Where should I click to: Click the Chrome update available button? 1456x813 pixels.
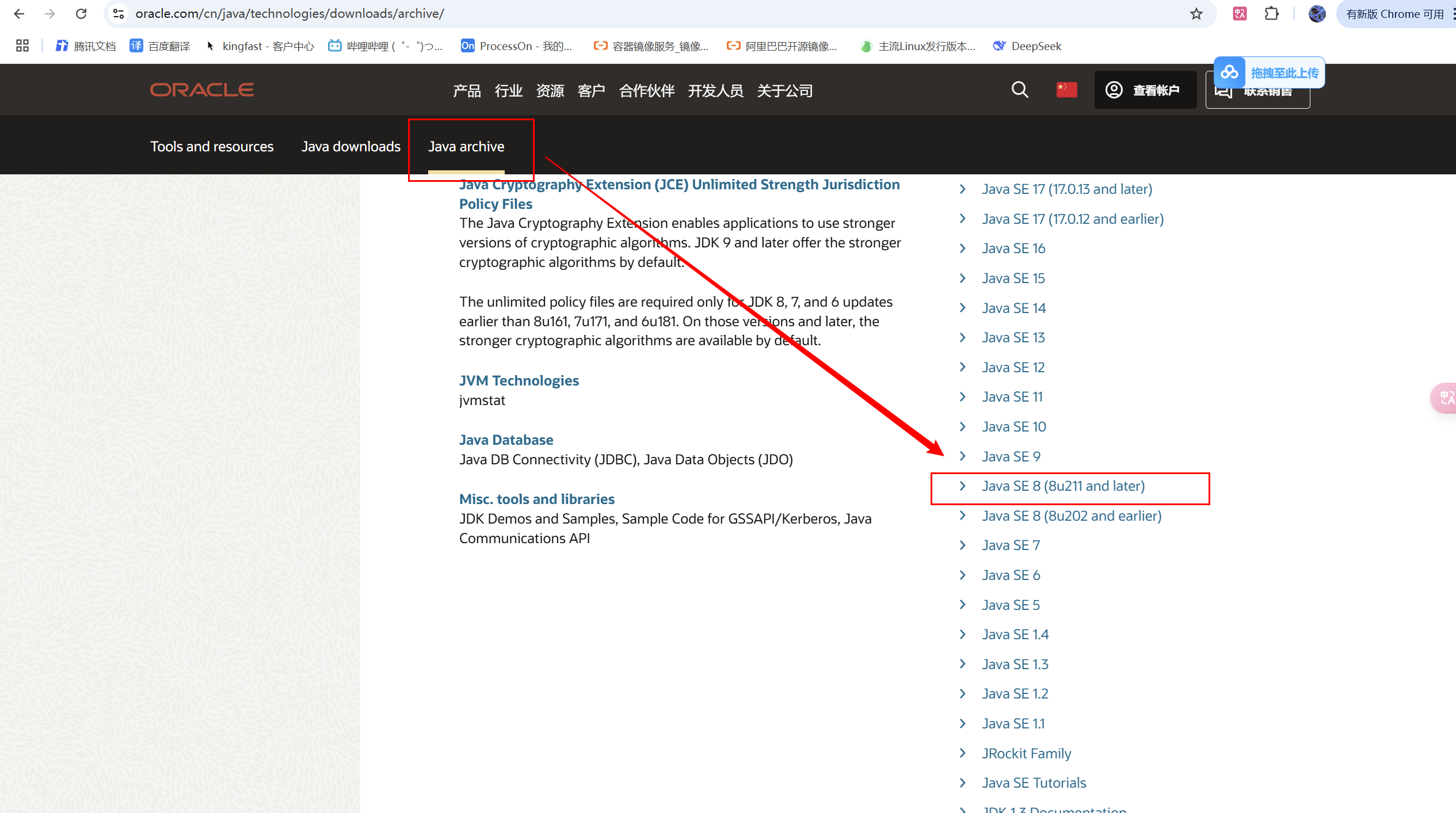[1395, 14]
